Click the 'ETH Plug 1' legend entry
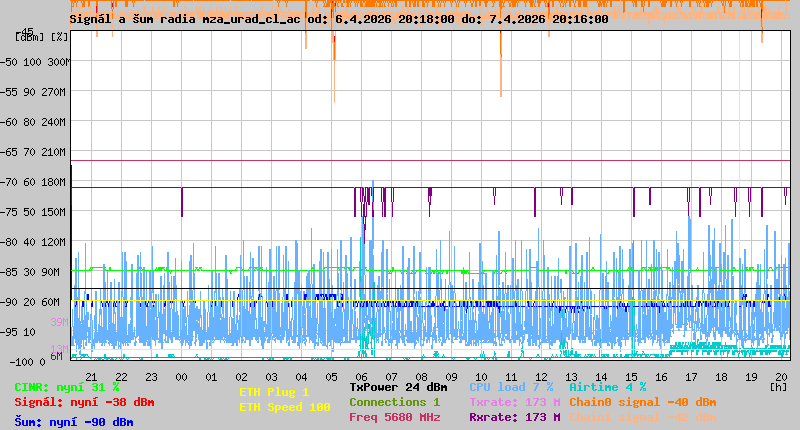 (274, 392)
